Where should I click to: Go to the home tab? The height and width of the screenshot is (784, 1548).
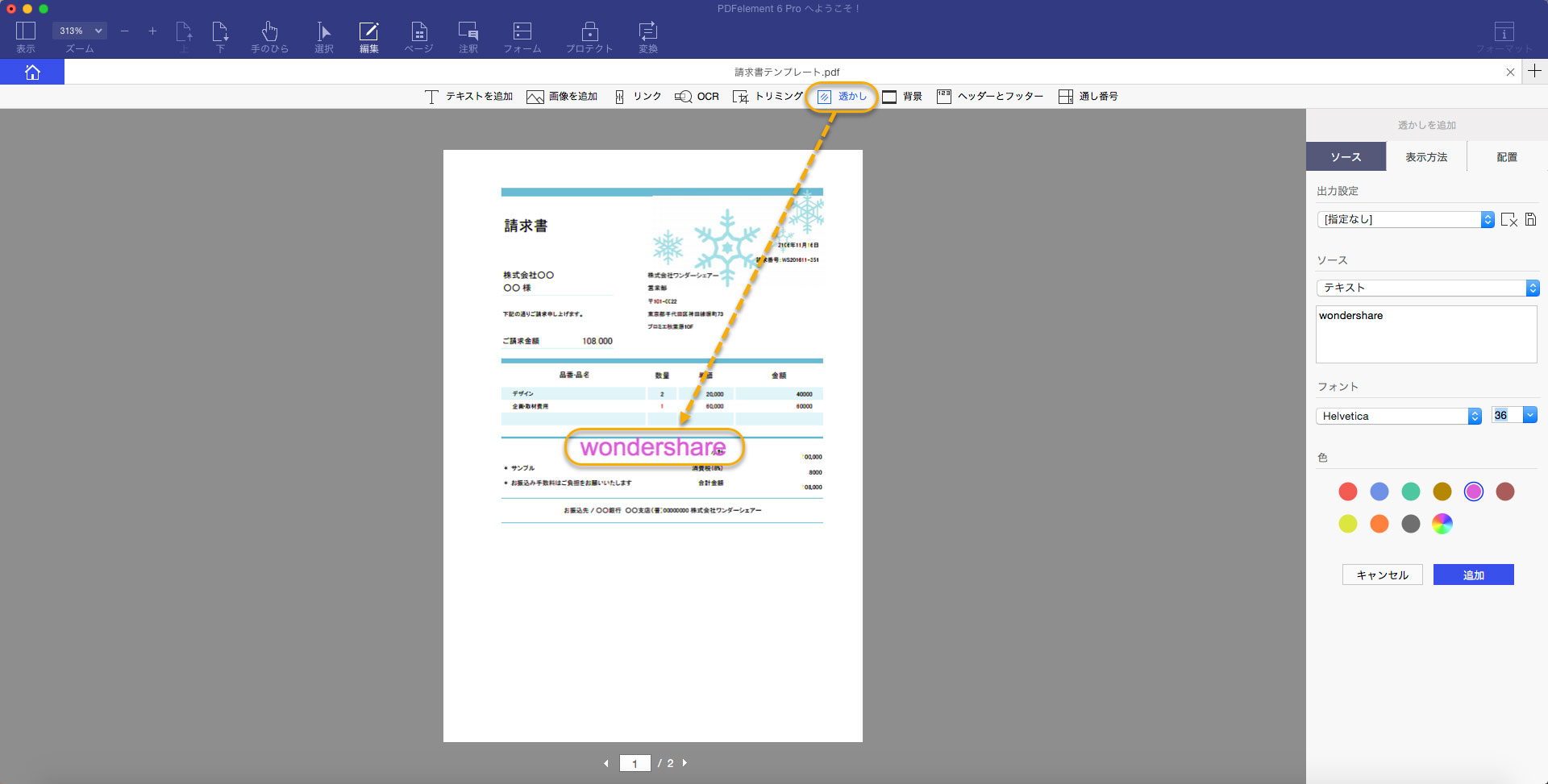32,72
